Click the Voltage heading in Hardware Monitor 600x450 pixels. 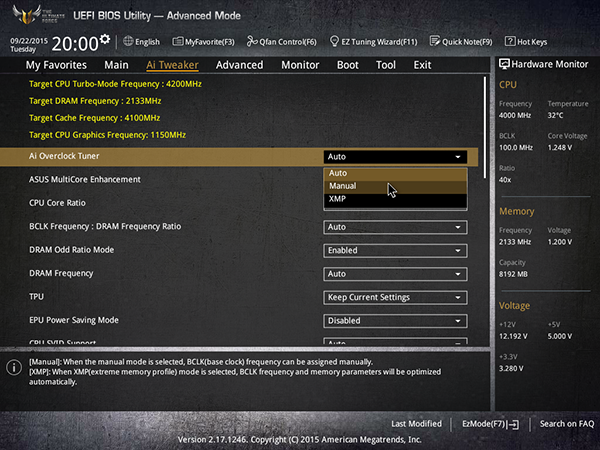coord(514,306)
